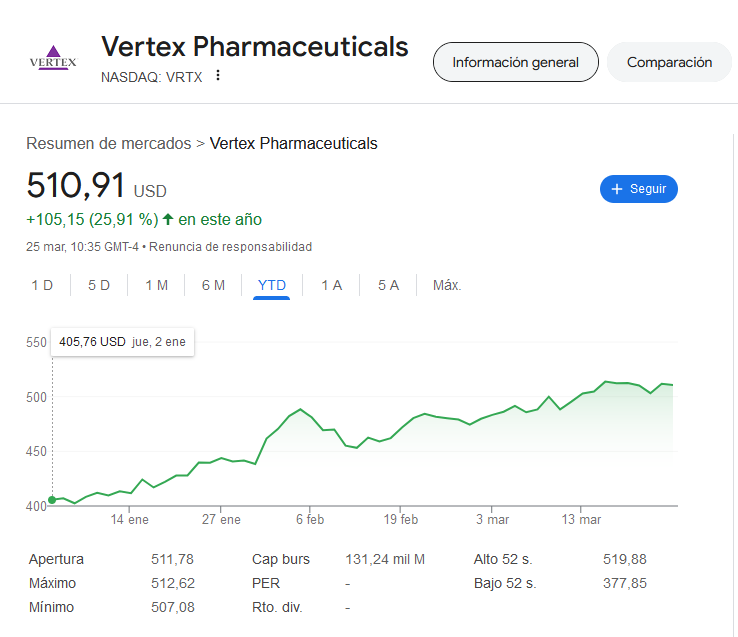Click the Vertex company logo
738x637 pixels.
(53, 58)
